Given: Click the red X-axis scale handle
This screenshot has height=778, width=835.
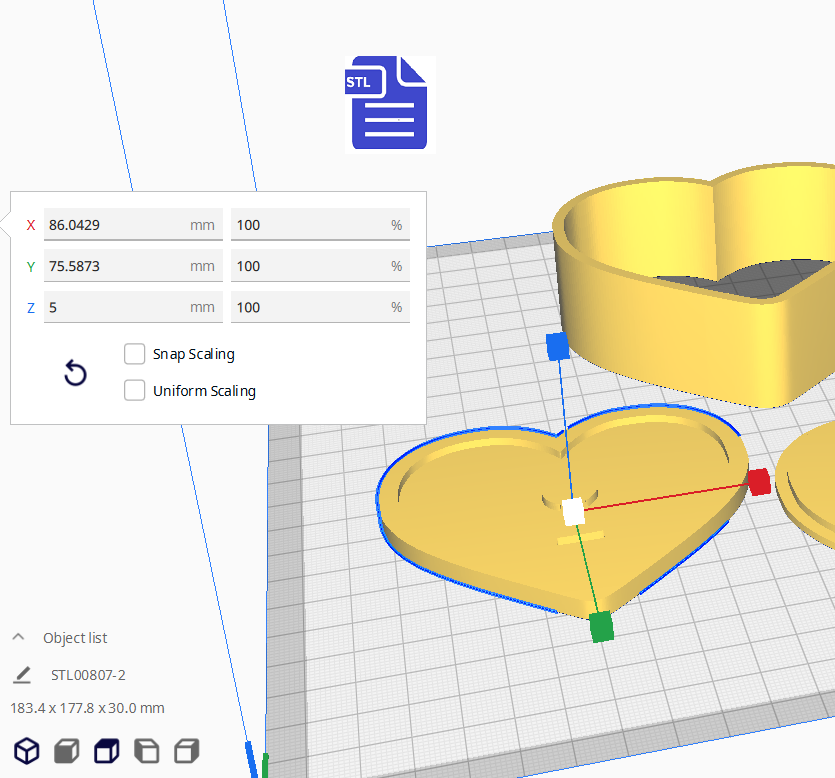Looking at the screenshot, I should click(759, 481).
